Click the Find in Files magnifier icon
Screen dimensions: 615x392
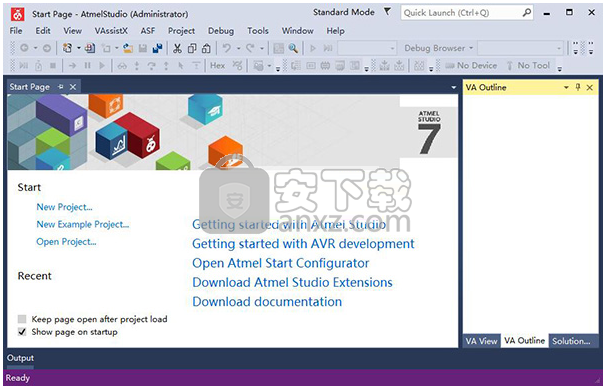[293, 48]
